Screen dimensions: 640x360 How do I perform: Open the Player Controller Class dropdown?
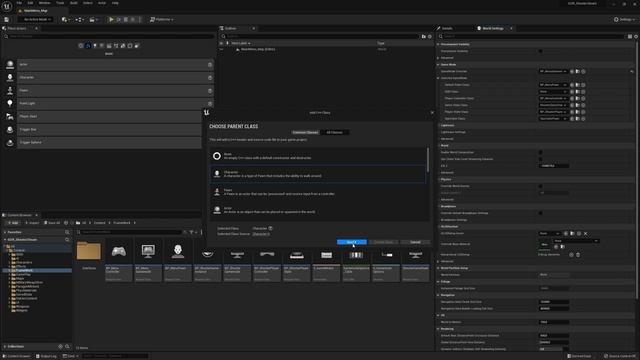553,98
